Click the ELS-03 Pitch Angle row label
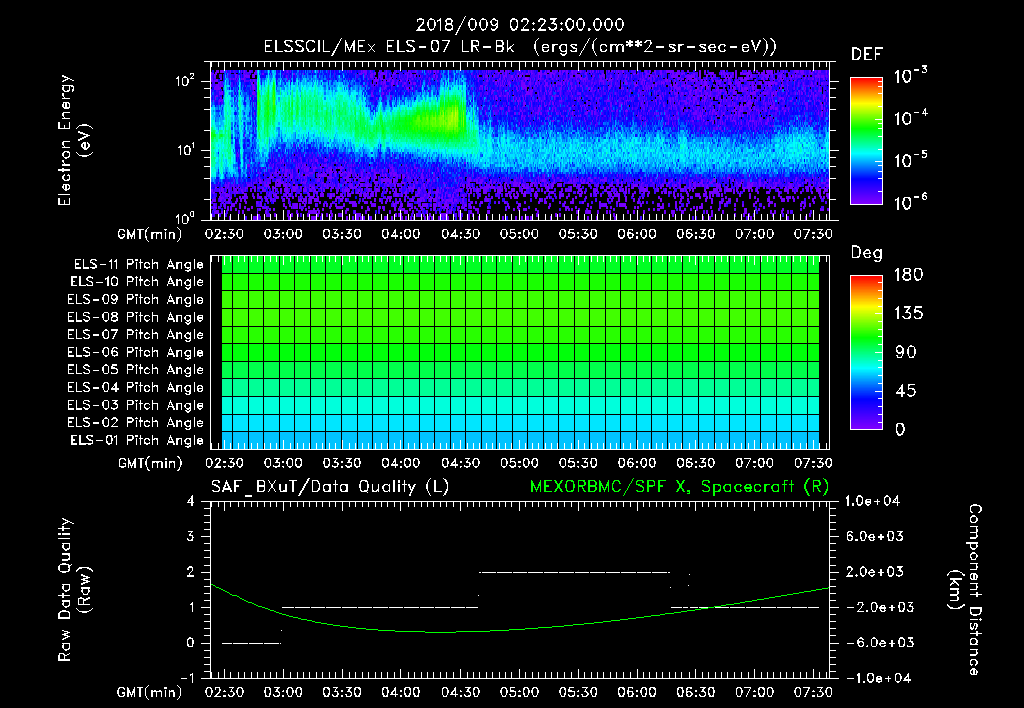 click(136, 405)
